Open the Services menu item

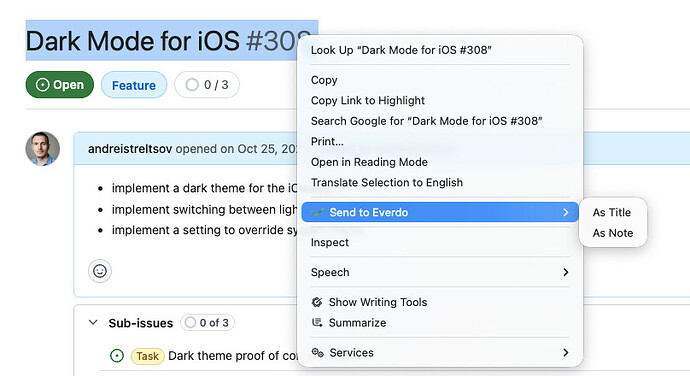440,353
